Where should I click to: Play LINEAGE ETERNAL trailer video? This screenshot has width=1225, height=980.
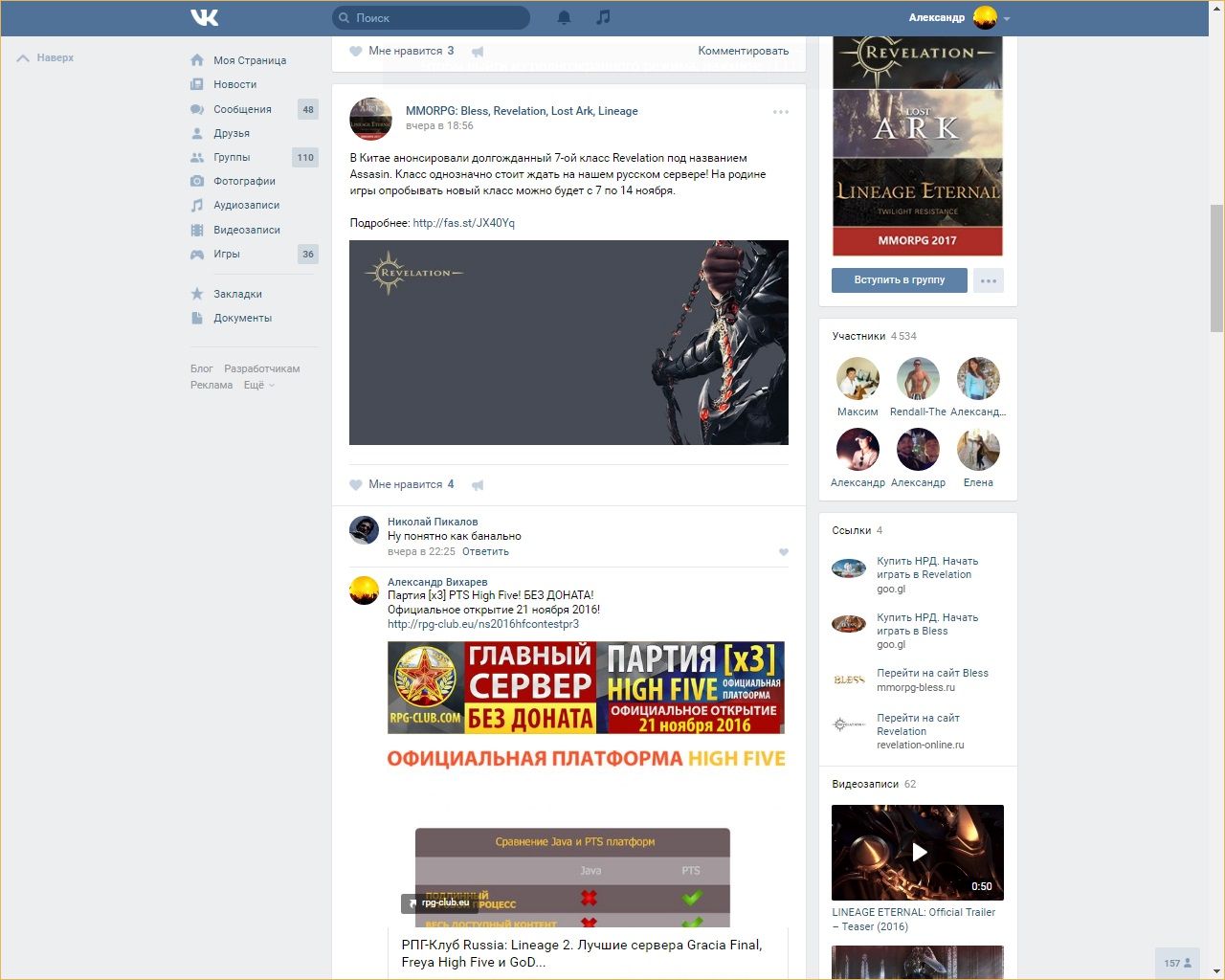click(x=918, y=853)
